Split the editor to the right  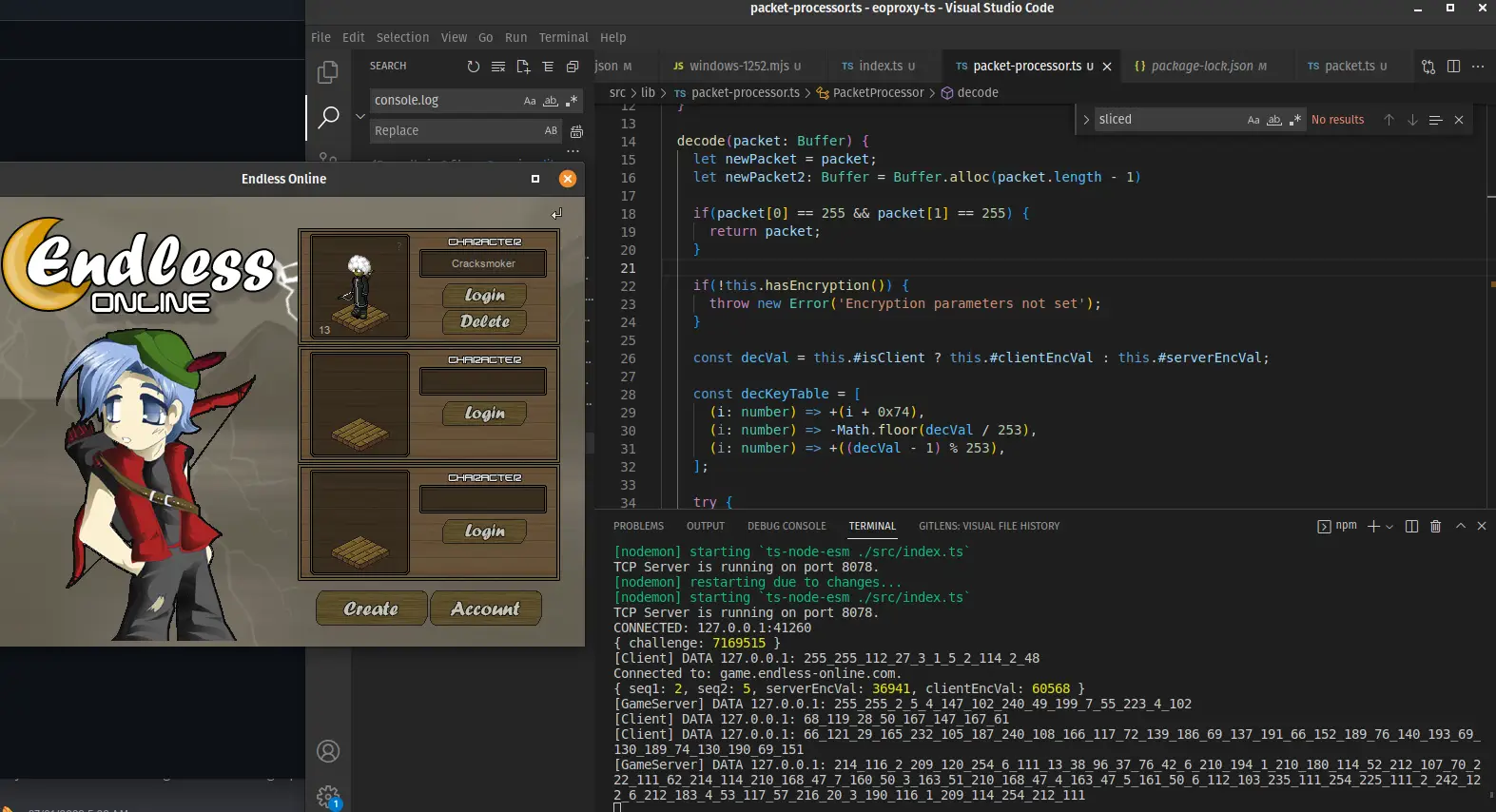pyautogui.click(x=1453, y=67)
